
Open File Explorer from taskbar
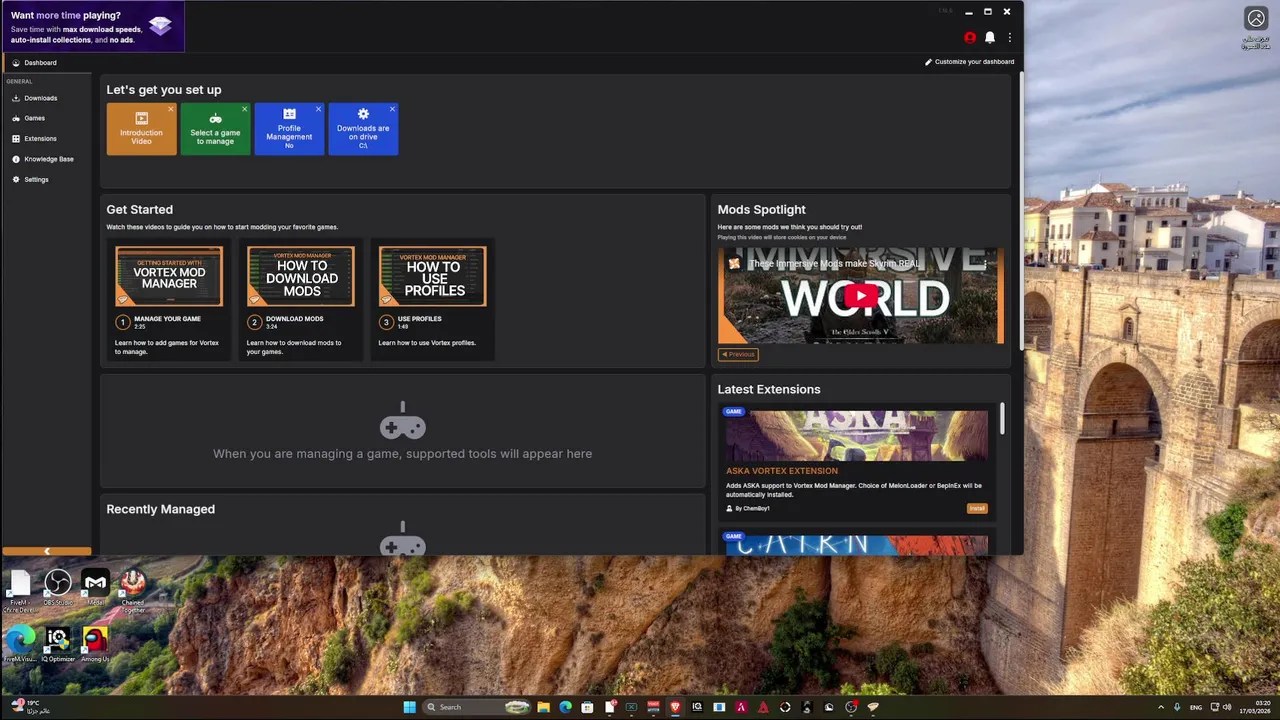click(x=543, y=707)
